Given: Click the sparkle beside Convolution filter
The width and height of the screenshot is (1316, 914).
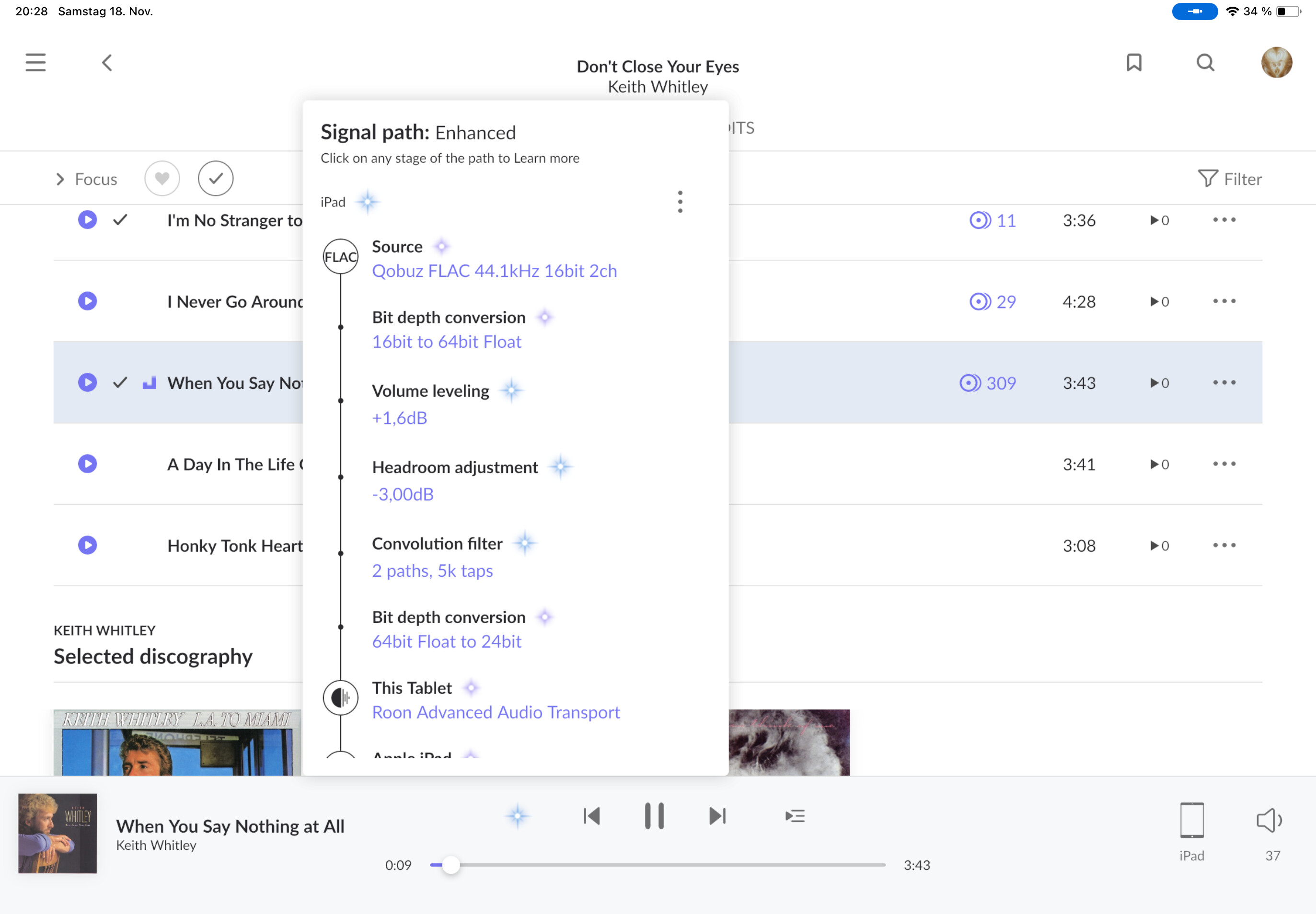Looking at the screenshot, I should pyautogui.click(x=525, y=543).
